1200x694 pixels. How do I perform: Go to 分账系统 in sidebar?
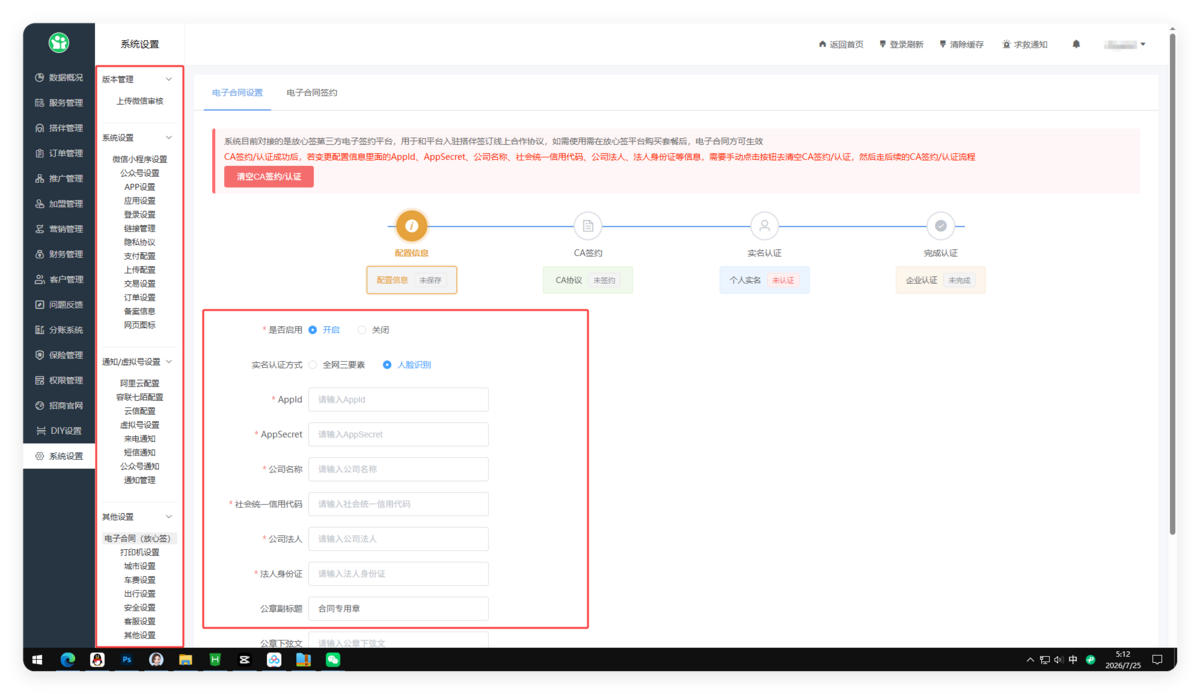[59, 330]
